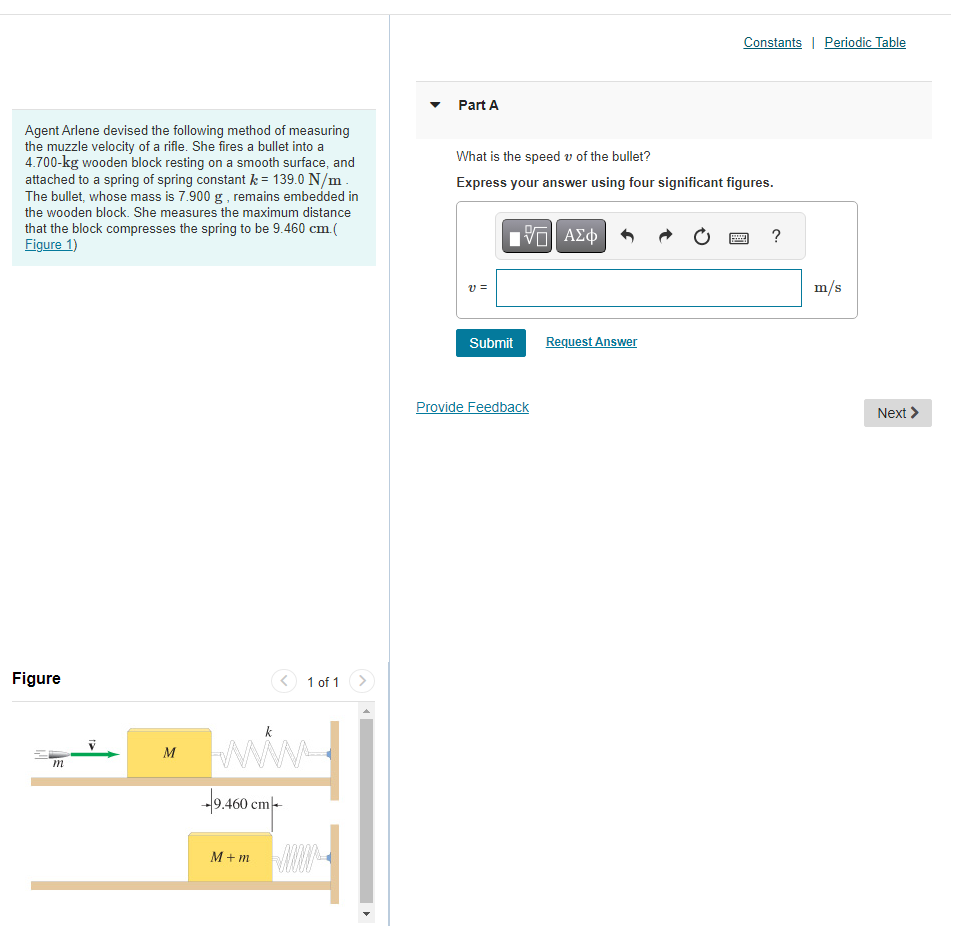Viewport: 961px width, 926px height.
Task: Open Figure 1 from the problem text
Action: tap(48, 244)
